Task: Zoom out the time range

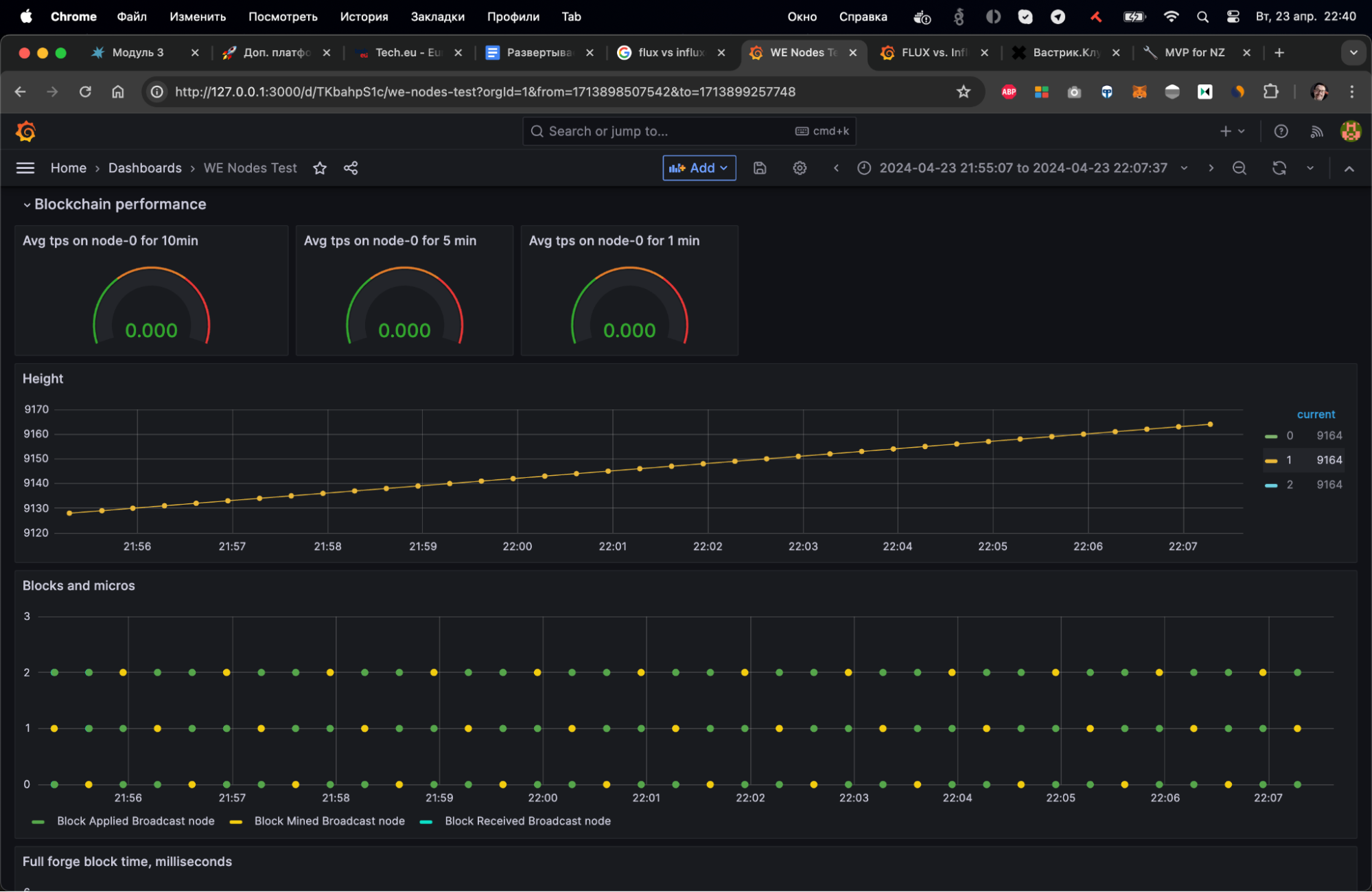Action: (x=1239, y=168)
